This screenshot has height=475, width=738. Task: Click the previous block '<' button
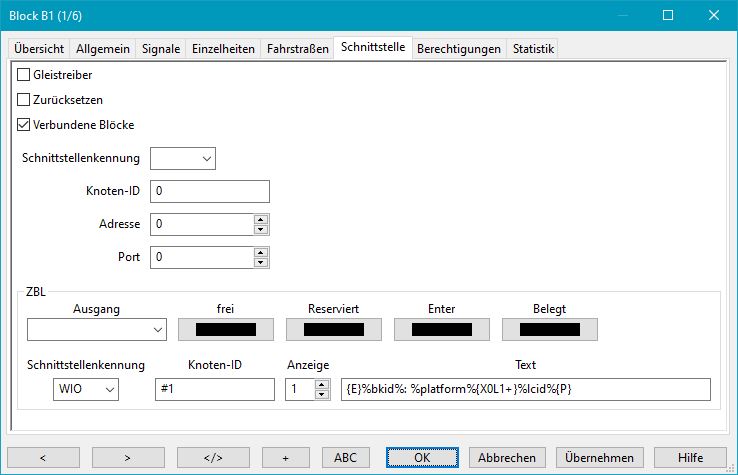(43, 457)
